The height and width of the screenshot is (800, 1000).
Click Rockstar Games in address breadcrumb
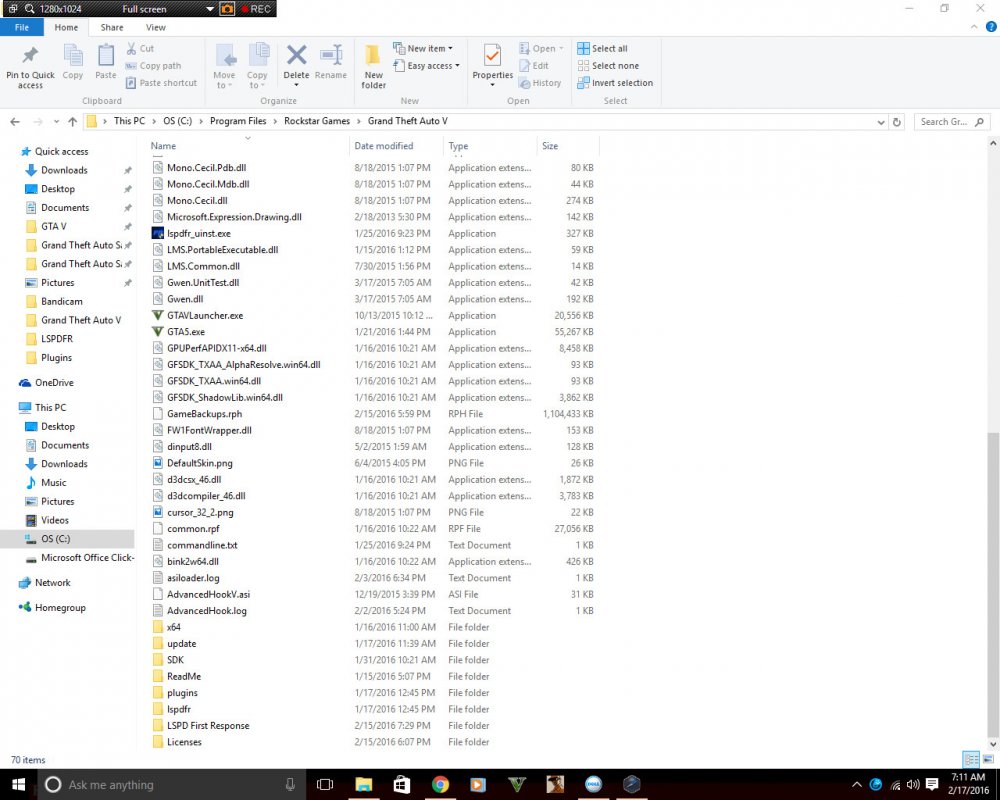317,121
